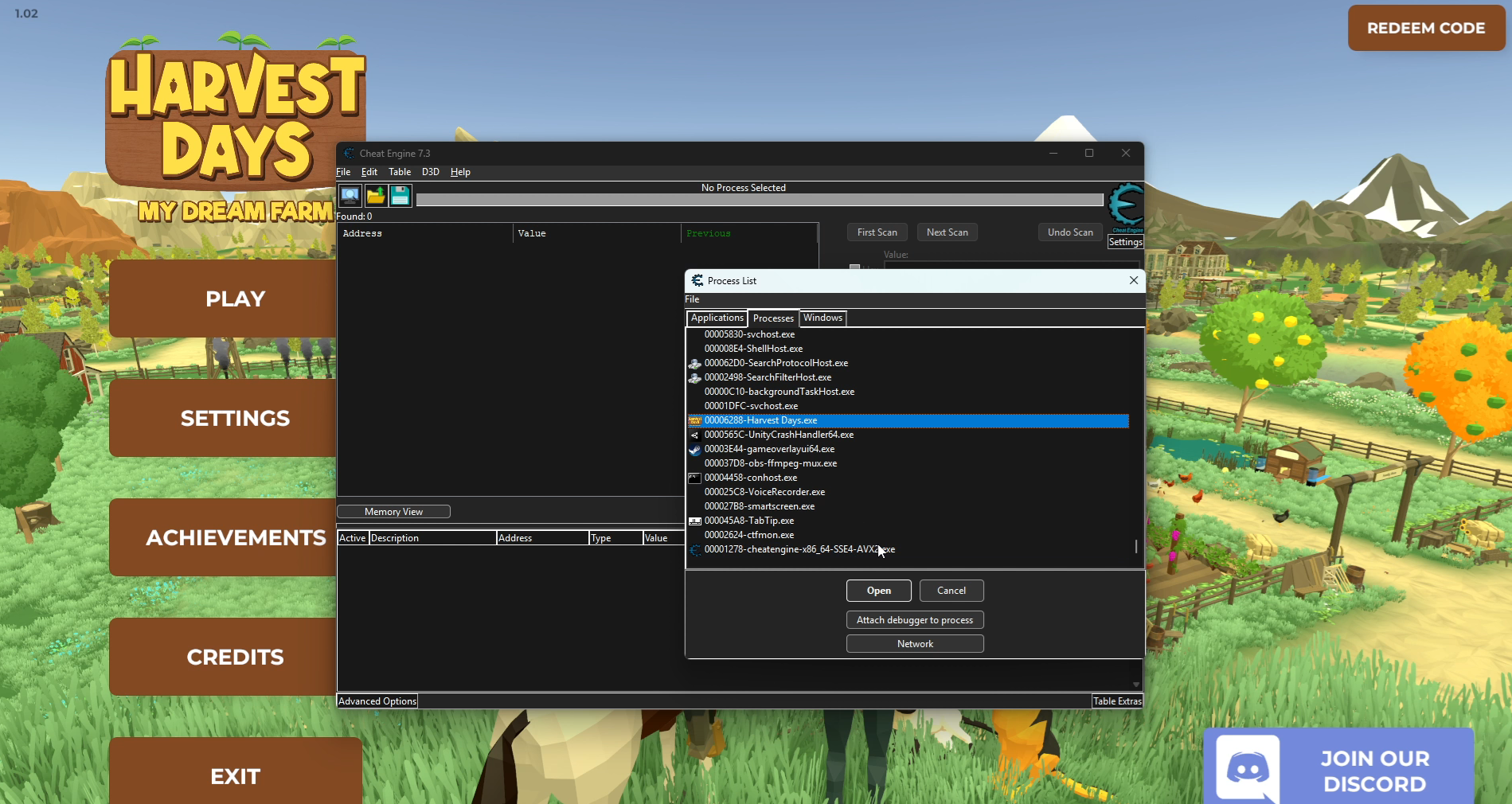Click the Previous column header
The image size is (1512, 804).
(x=749, y=233)
